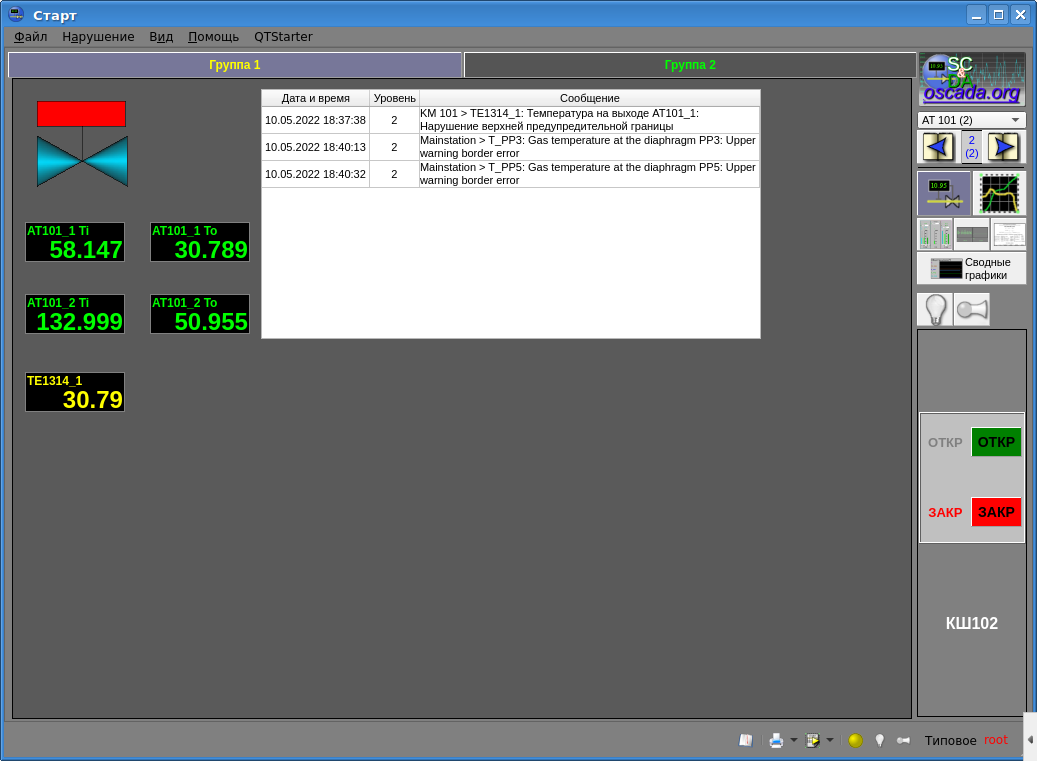Go to next page with right arrow

(1003, 147)
